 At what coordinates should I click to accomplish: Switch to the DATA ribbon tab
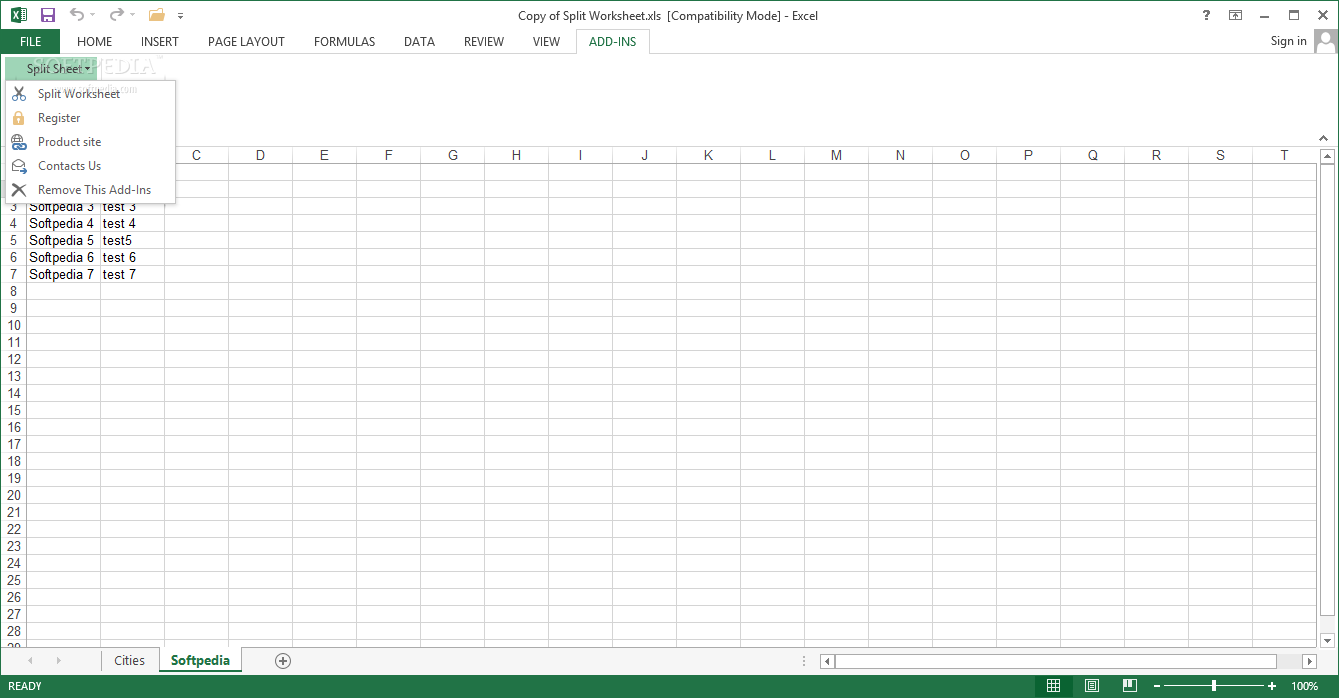(x=419, y=41)
